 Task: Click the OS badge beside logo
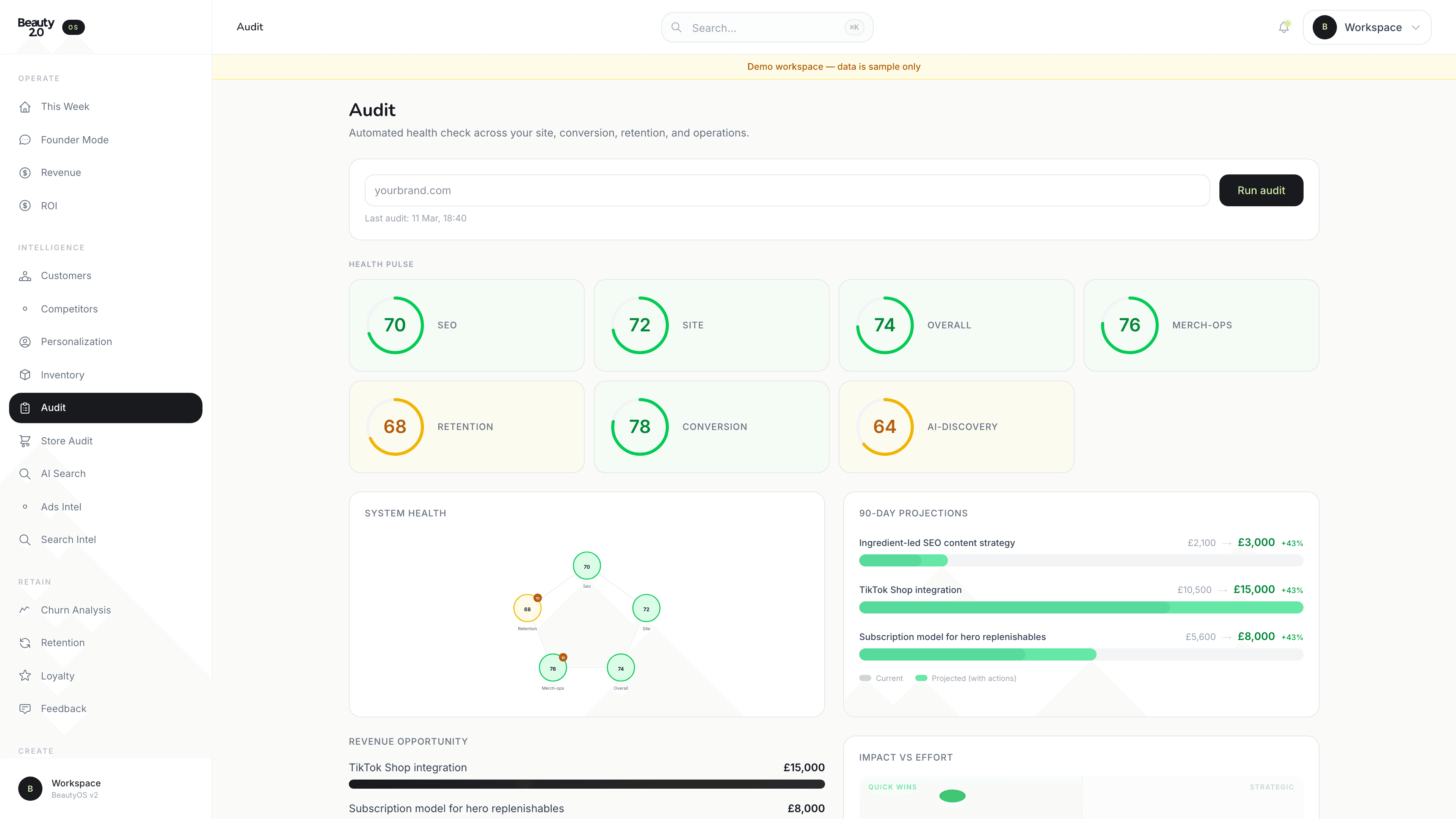pos(74,27)
